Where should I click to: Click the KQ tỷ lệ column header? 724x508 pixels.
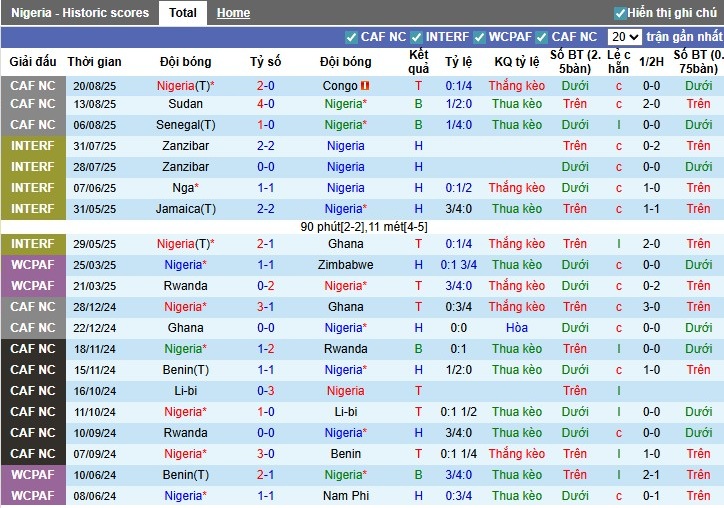click(x=517, y=61)
